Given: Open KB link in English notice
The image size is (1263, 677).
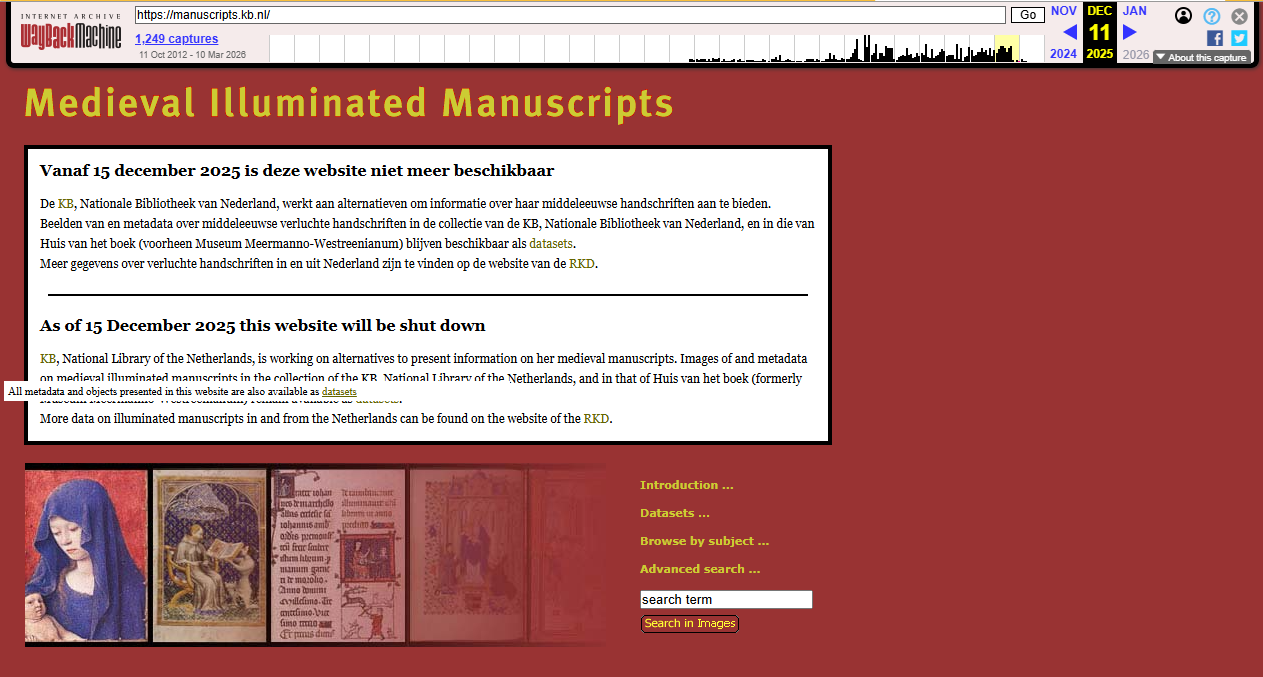Looking at the screenshot, I should coord(48,358).
